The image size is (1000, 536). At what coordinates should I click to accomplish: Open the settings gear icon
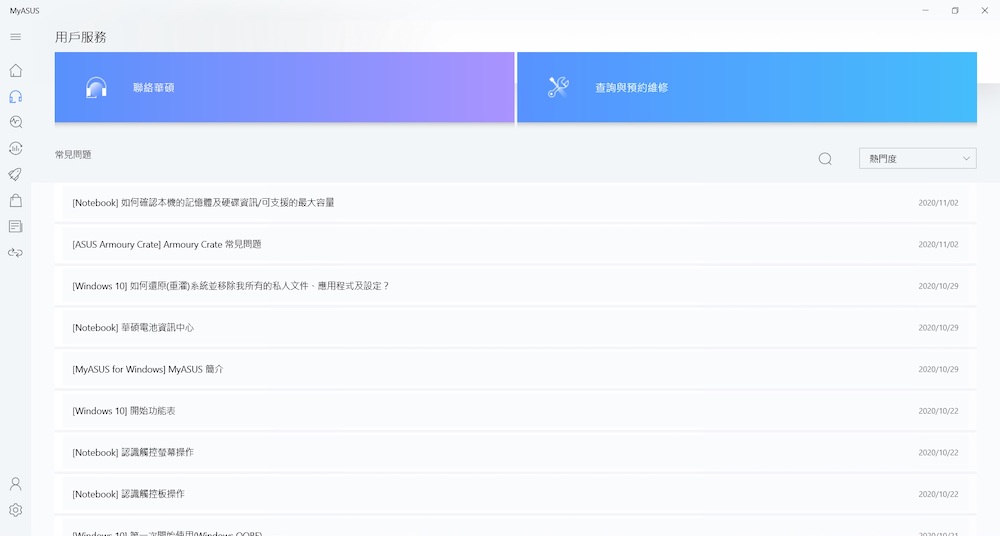point(15,510)
